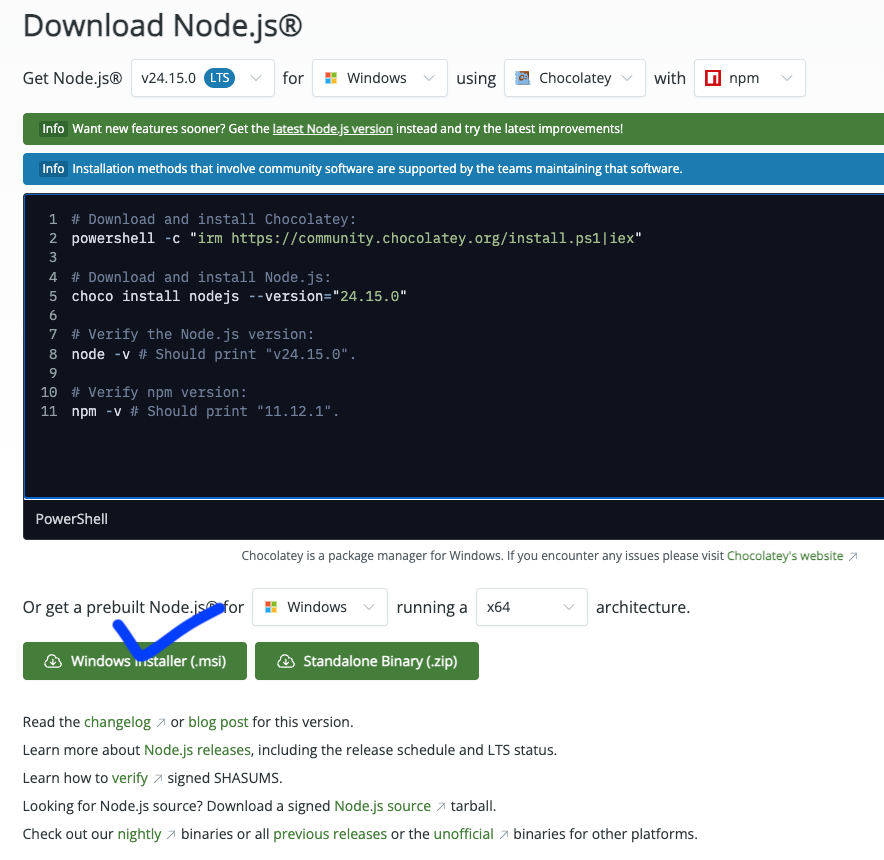This screenshot has width=884, height=860.
Task: Open the Chocolatey install method dropdown
Action: [x=574, y=78]
